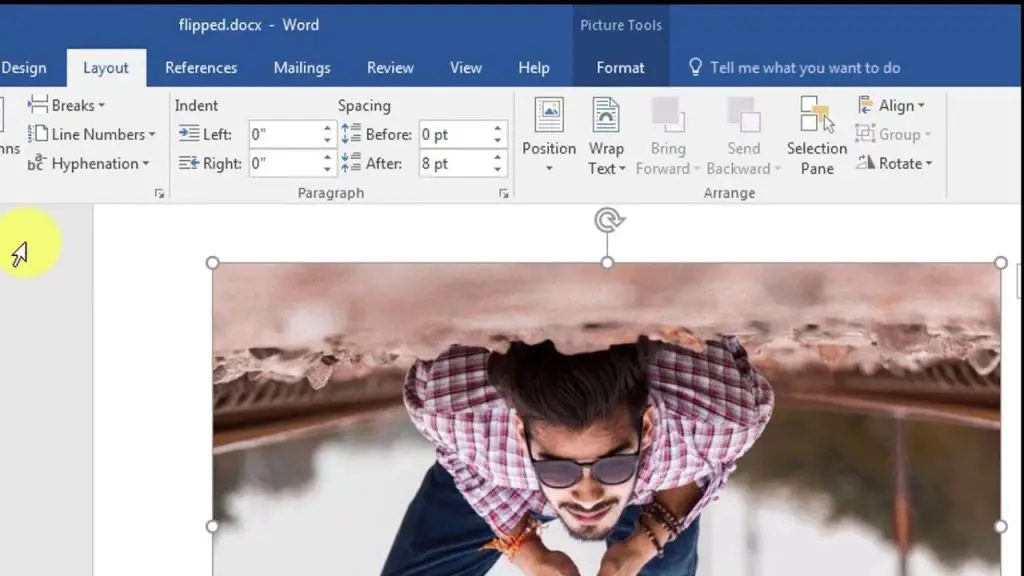Increase the Left indent value

pos(327,128)
